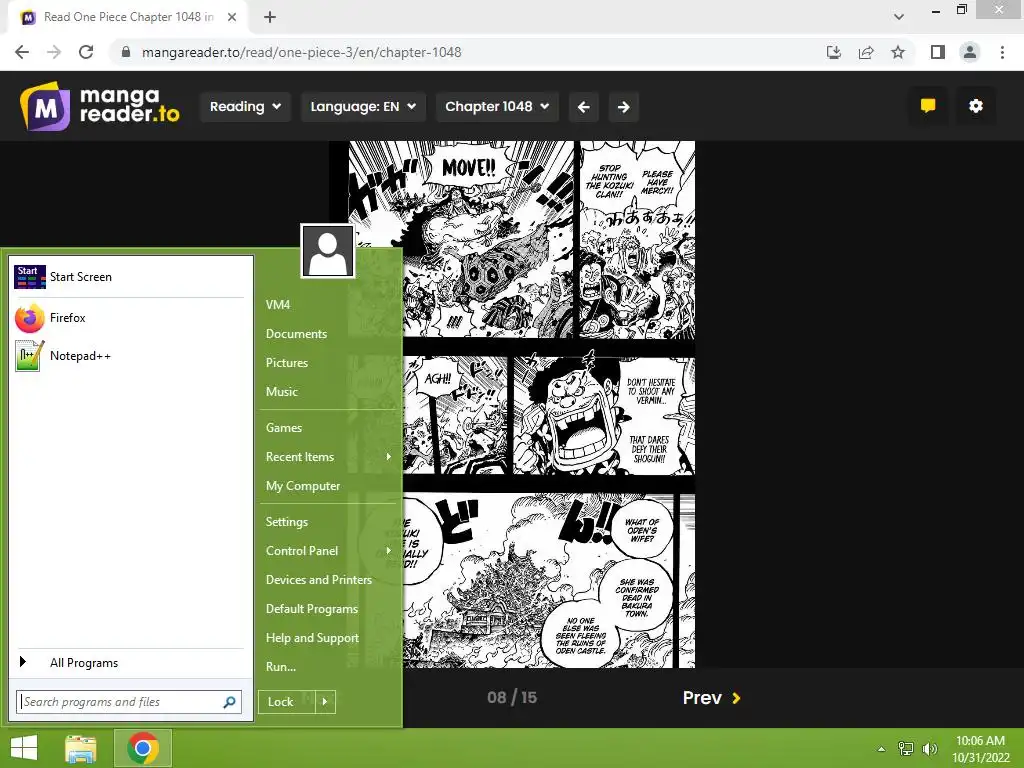Open Devices and Printers
Viewport: 1024px width, 768px height.
[319, 580]
